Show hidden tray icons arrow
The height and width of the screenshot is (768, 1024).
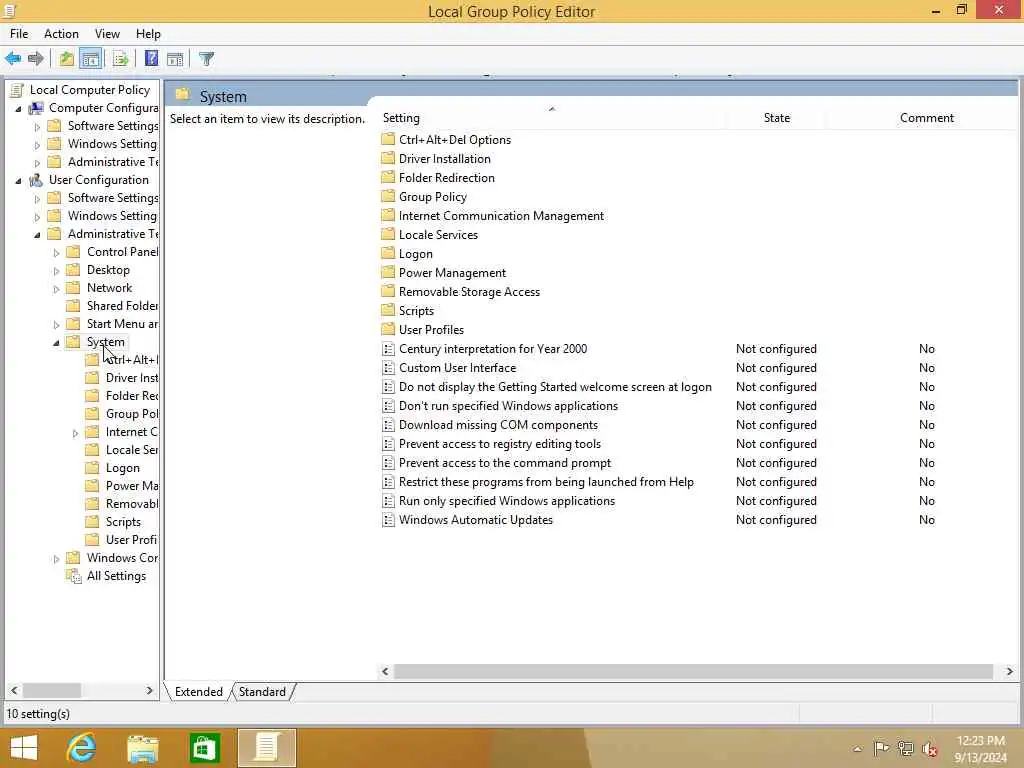click(x=857, y=748)
